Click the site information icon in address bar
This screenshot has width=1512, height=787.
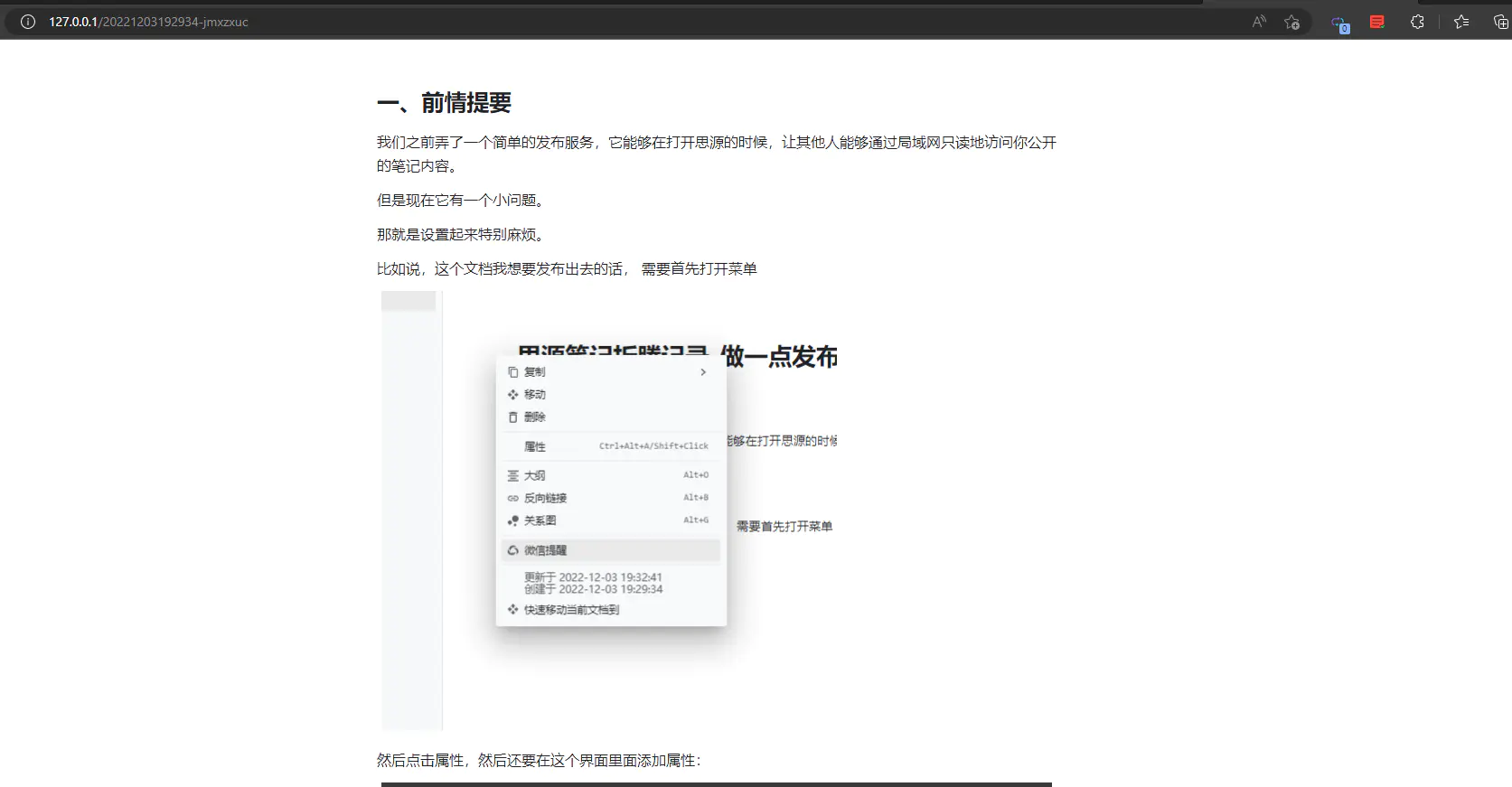point(28,22)
